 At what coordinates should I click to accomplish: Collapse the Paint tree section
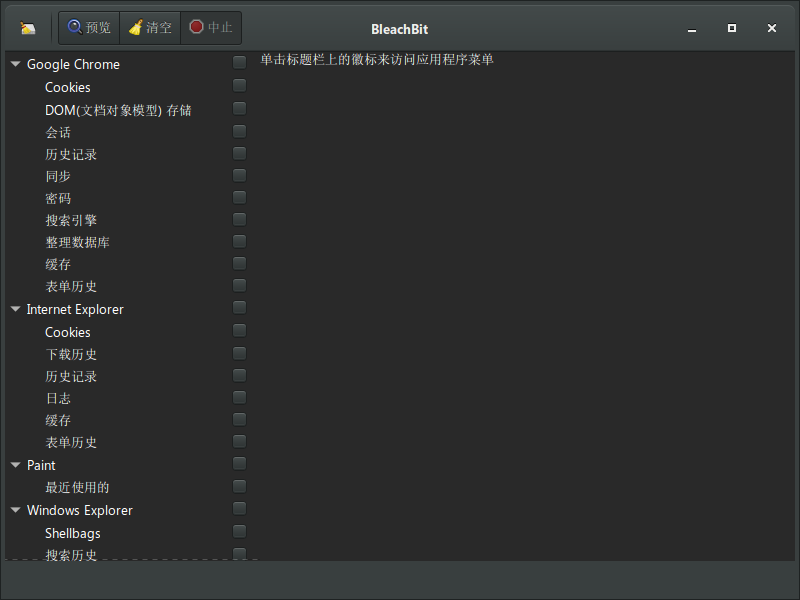click(x=15, y=465)
